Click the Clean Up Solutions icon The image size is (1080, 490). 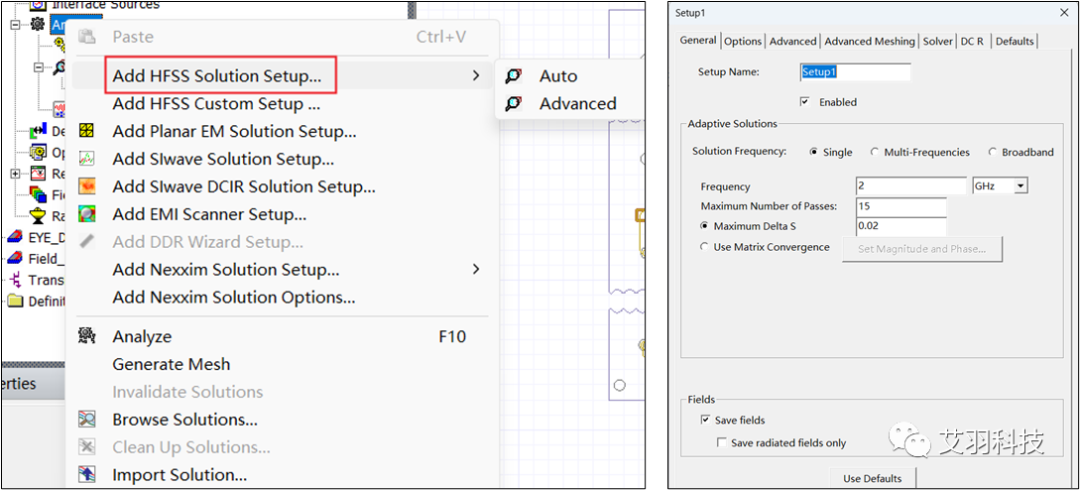[87, 447]
